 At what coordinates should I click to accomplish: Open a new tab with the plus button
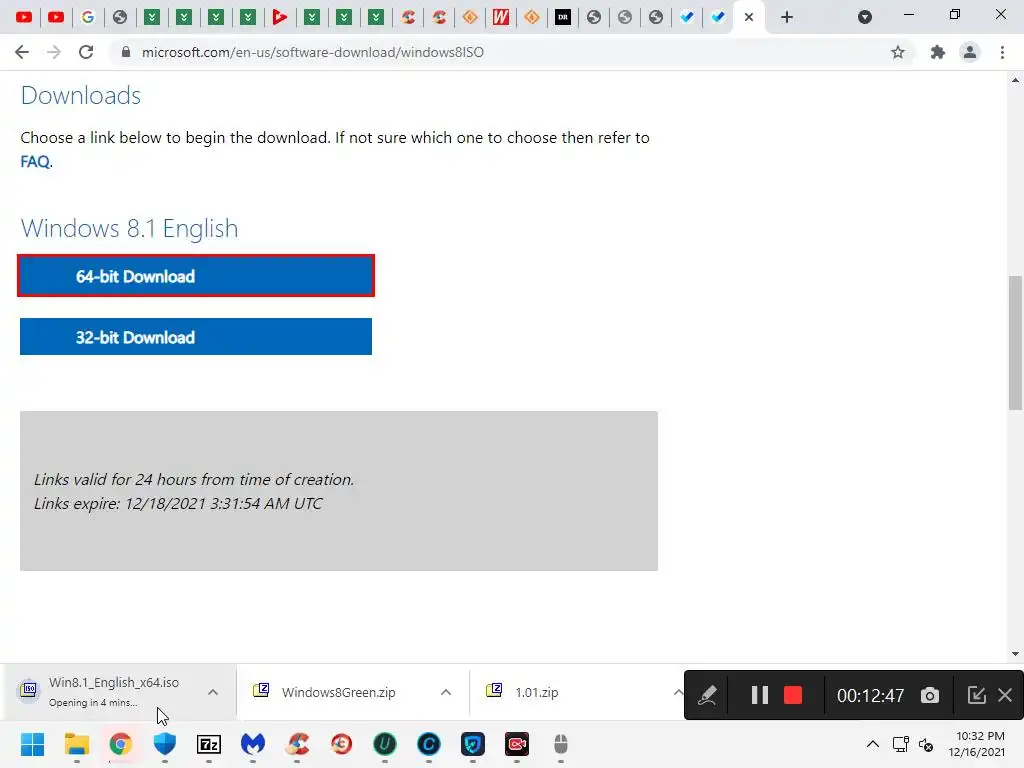pos(787,17)
